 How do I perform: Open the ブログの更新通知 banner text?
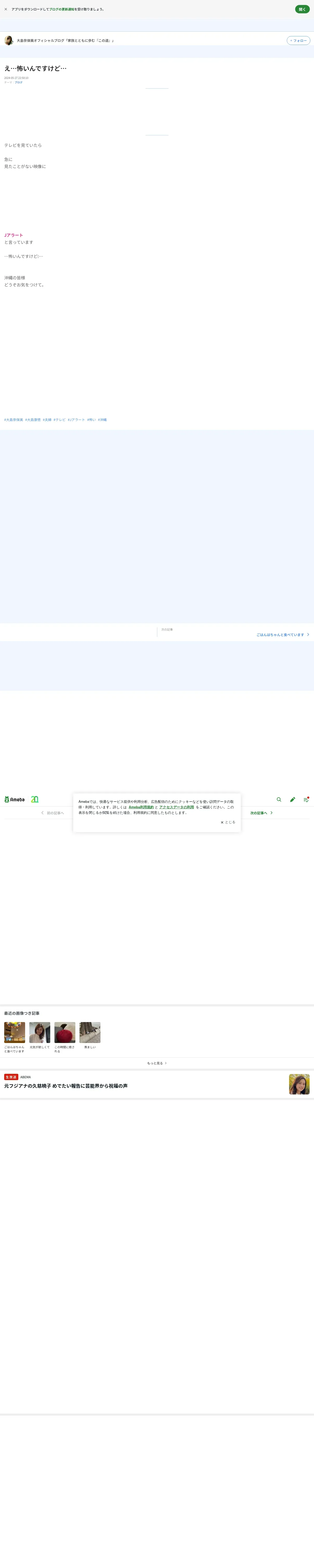(x=61, y=9)
